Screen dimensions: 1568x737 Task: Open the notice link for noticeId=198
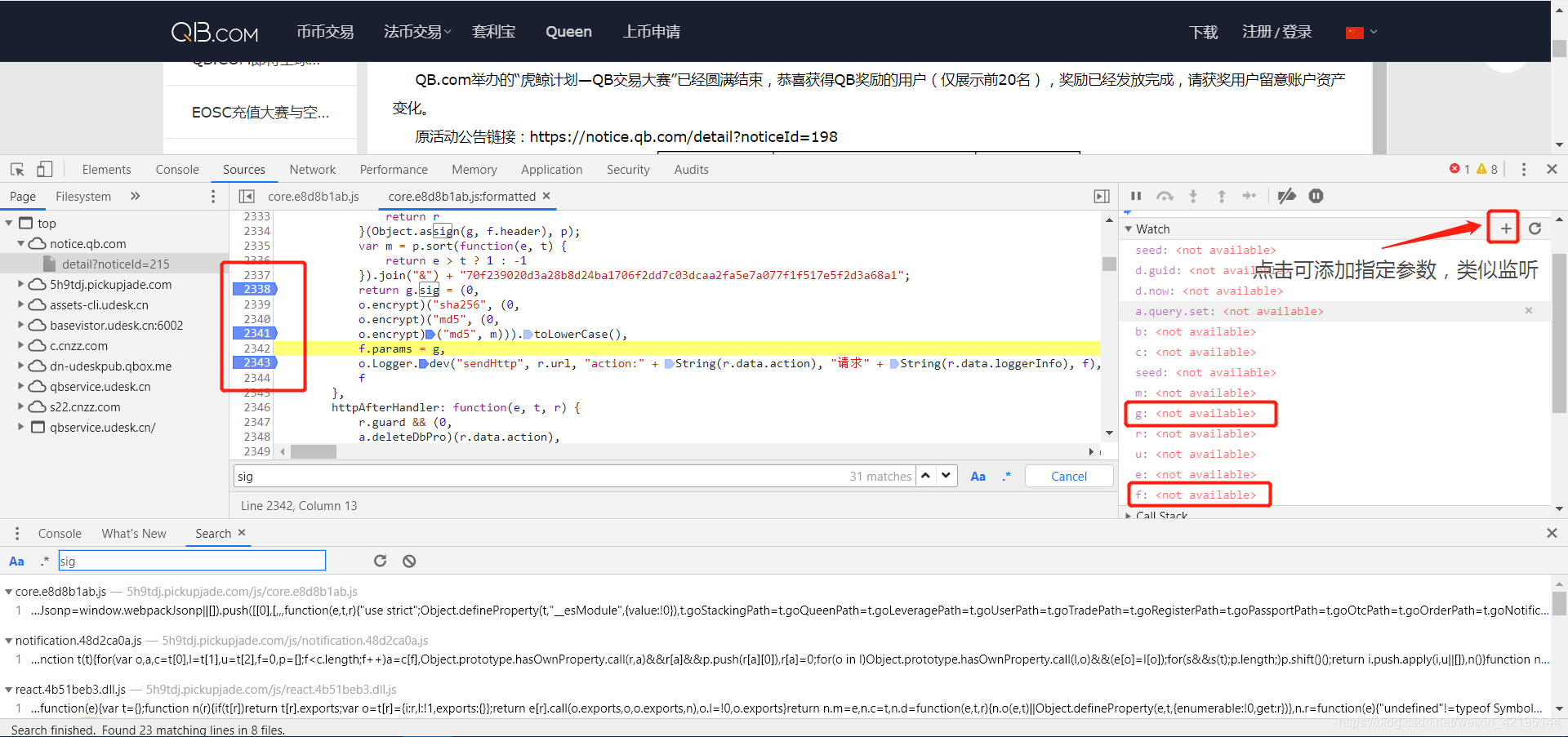coord(684,136)
